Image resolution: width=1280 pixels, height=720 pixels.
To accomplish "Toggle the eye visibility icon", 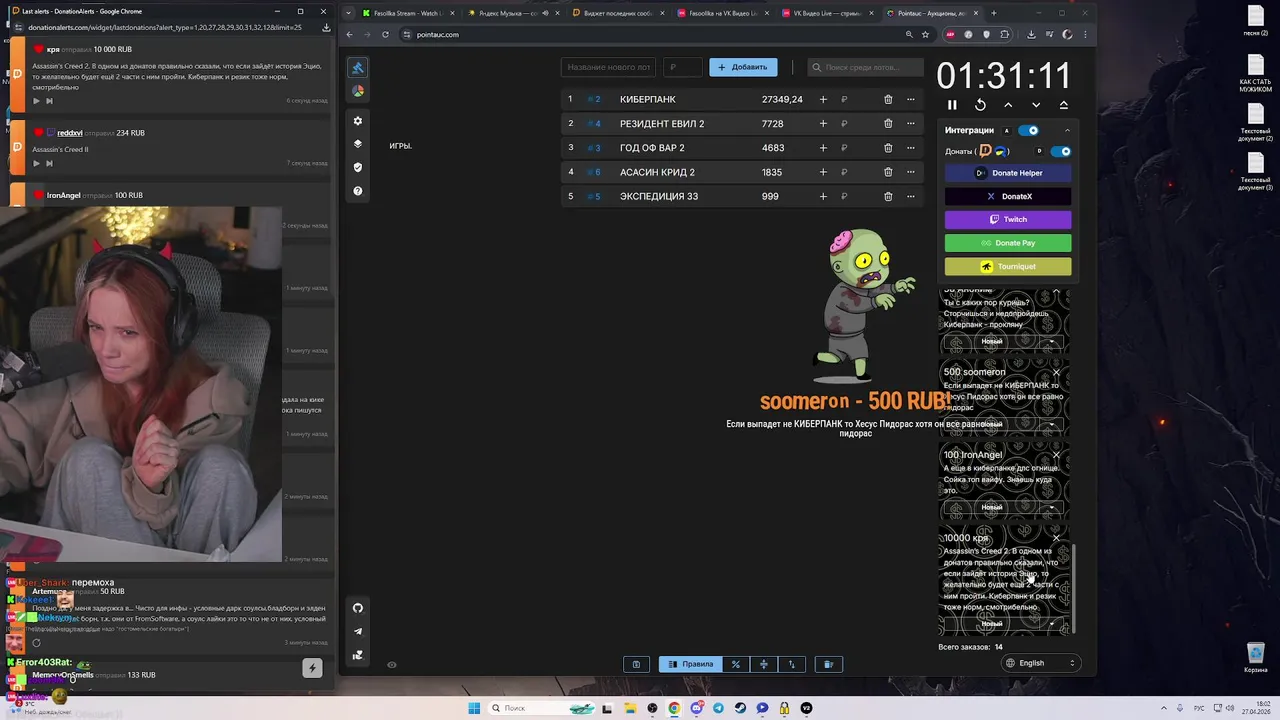I will 392,664.
